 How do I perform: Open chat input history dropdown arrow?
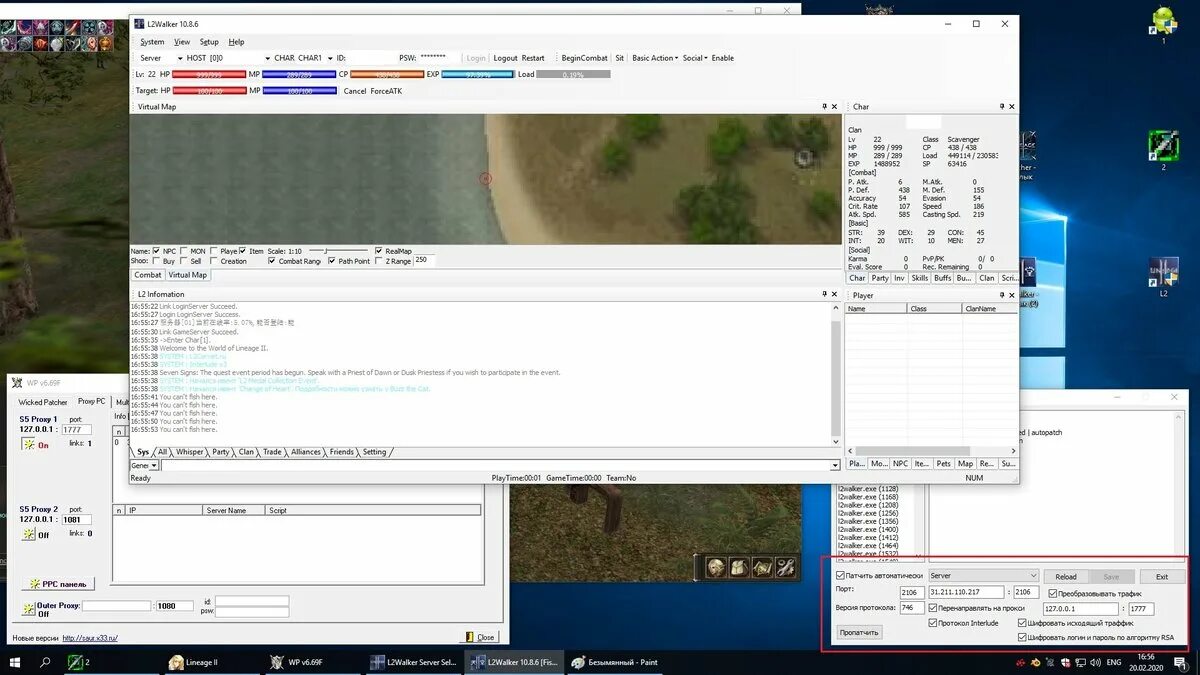[x=835, y=465]
